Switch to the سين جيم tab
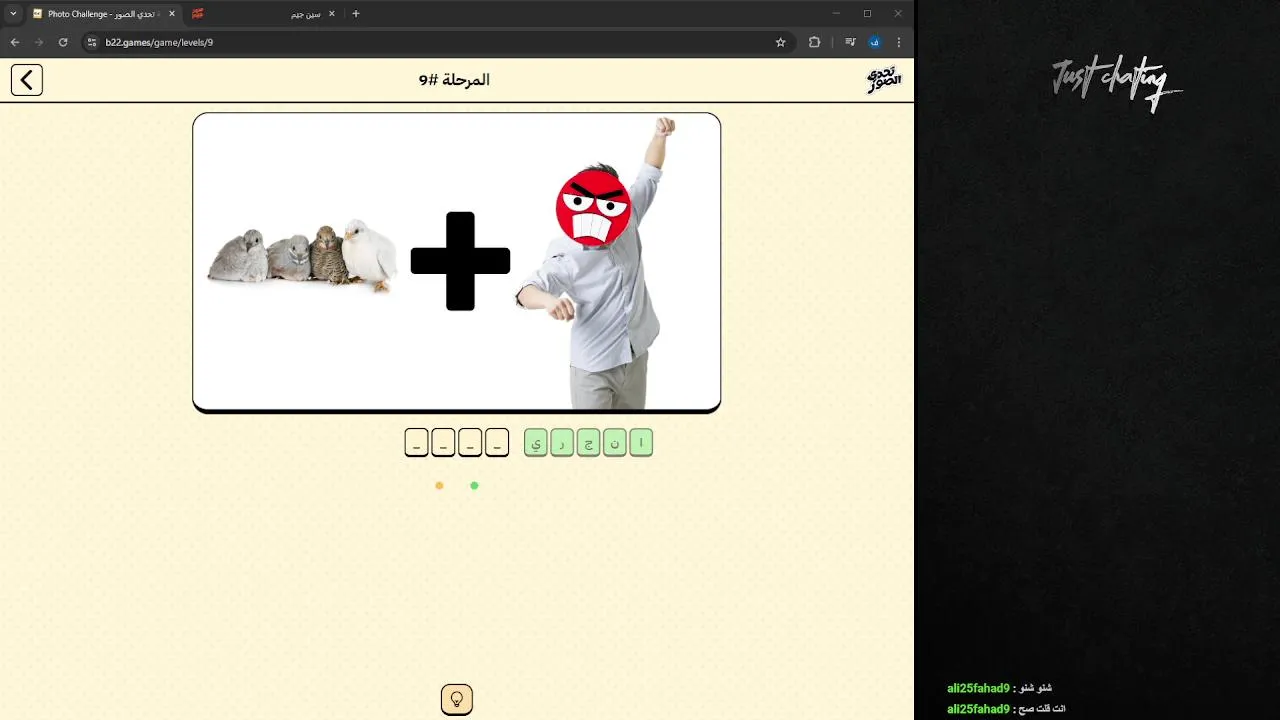This screenshot has width=1280, height=720. pyautogui.click(x=265, y=14)
